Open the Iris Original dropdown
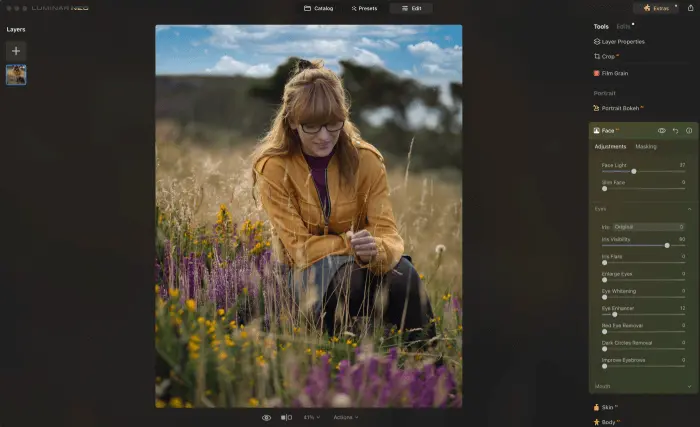This screenshot has height=427, width=700. pyautogui.click(x=649, y=227)
